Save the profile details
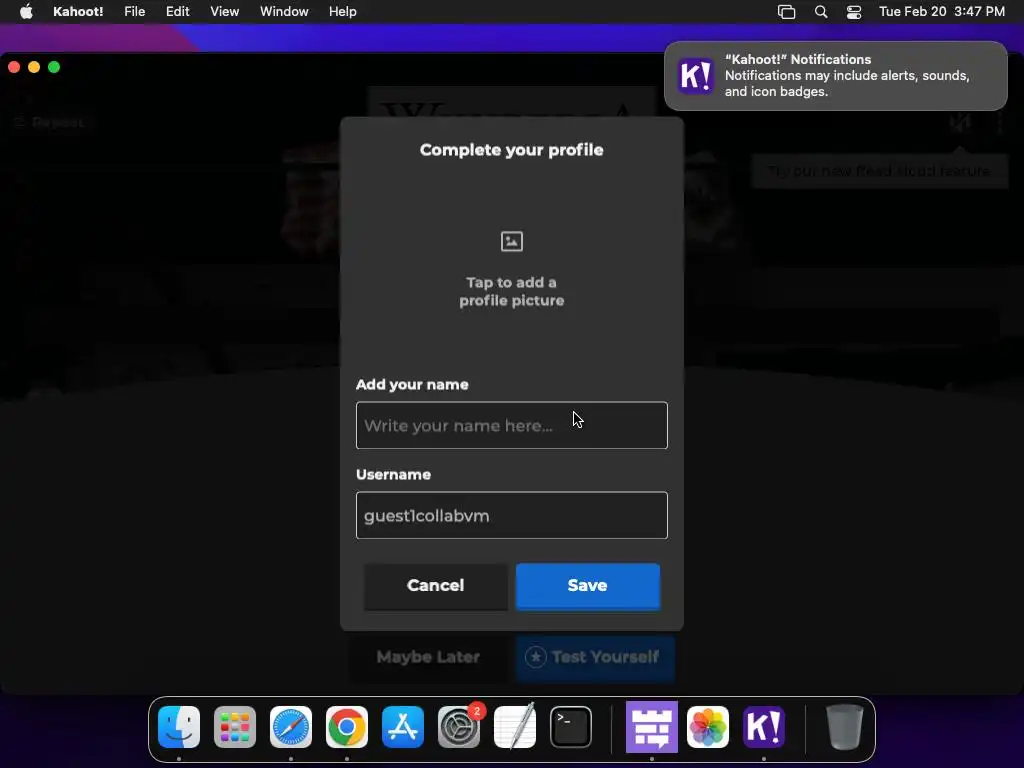Viewport: 1024px width, 768px height. pos(588,586)
